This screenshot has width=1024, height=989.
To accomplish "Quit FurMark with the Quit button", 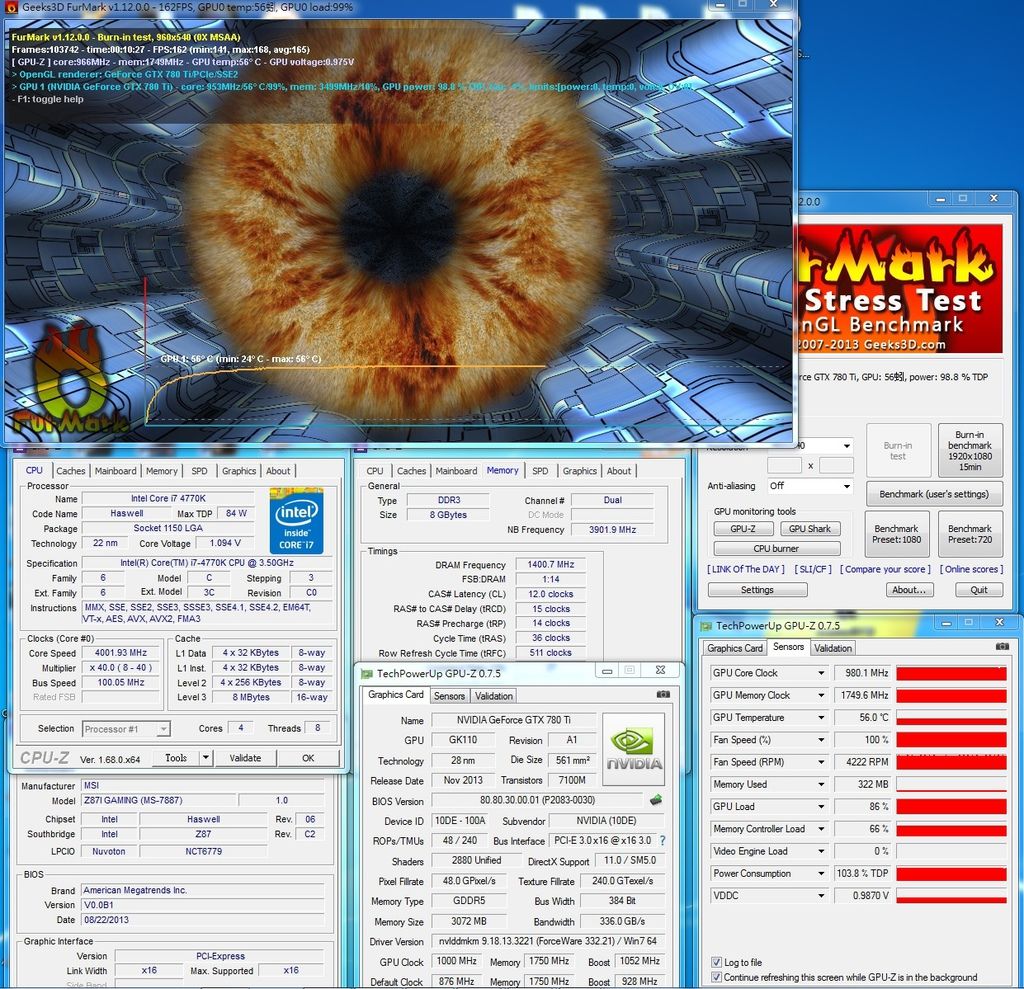I will pos(978,589).
